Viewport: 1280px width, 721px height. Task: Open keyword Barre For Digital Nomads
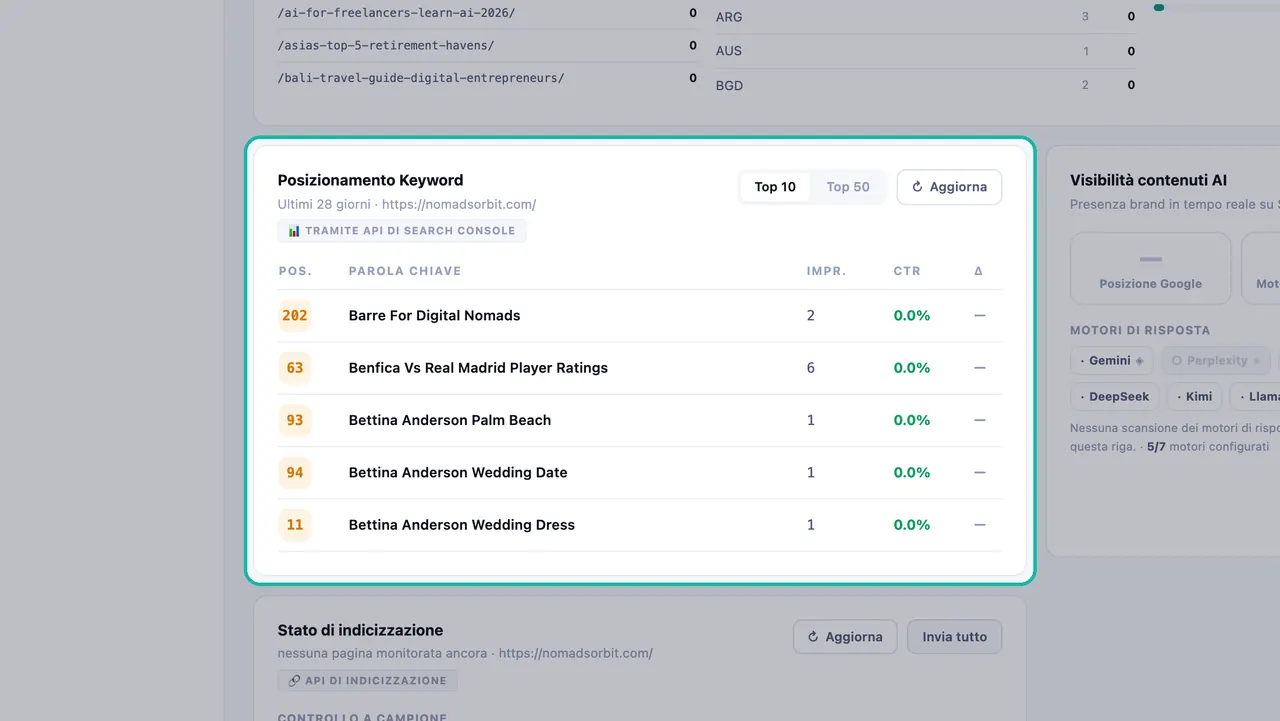point(434,316)
